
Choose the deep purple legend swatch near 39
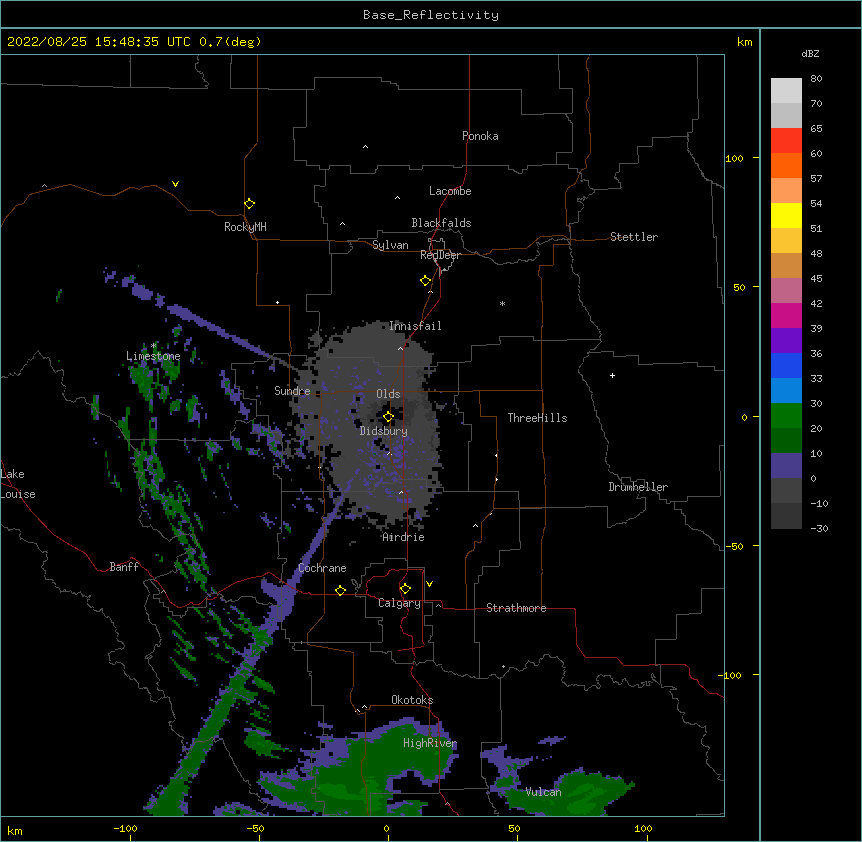point(786,340)
